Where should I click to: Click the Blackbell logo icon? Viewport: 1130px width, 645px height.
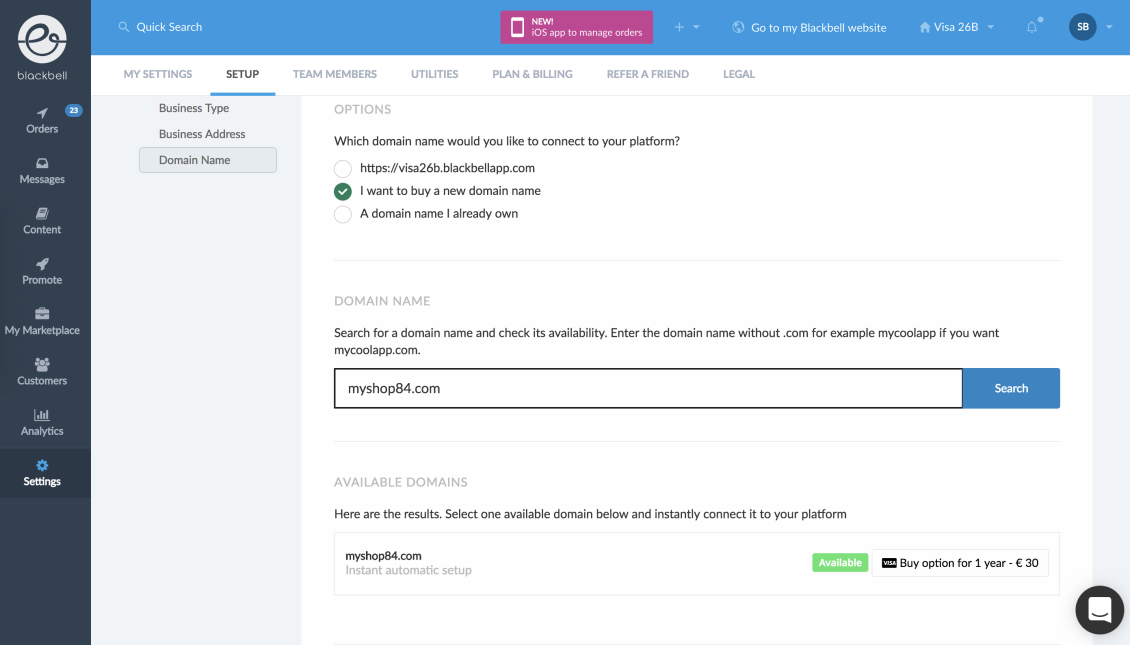(x=42, y=39)
